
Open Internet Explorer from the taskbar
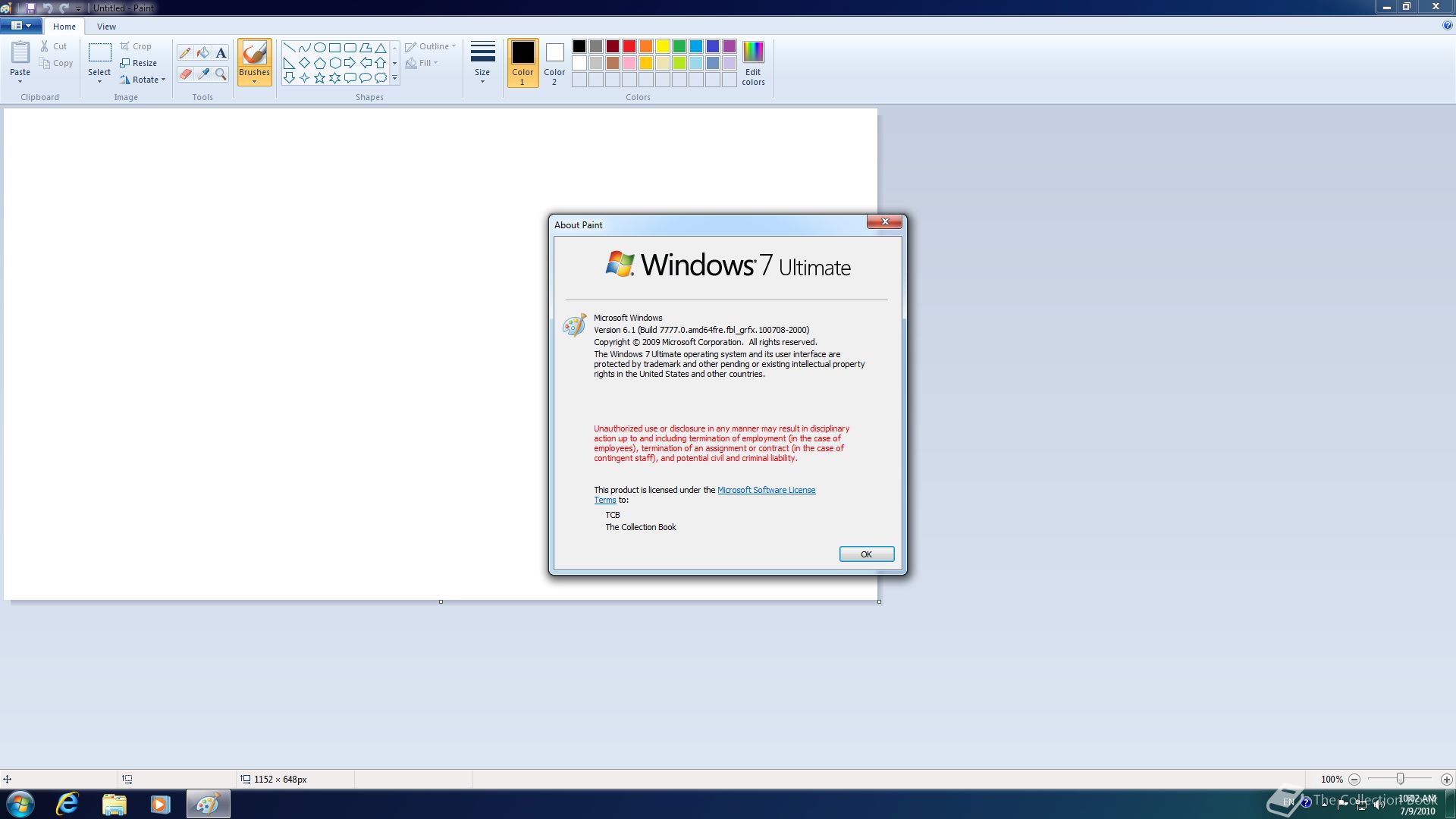[67, 804]
